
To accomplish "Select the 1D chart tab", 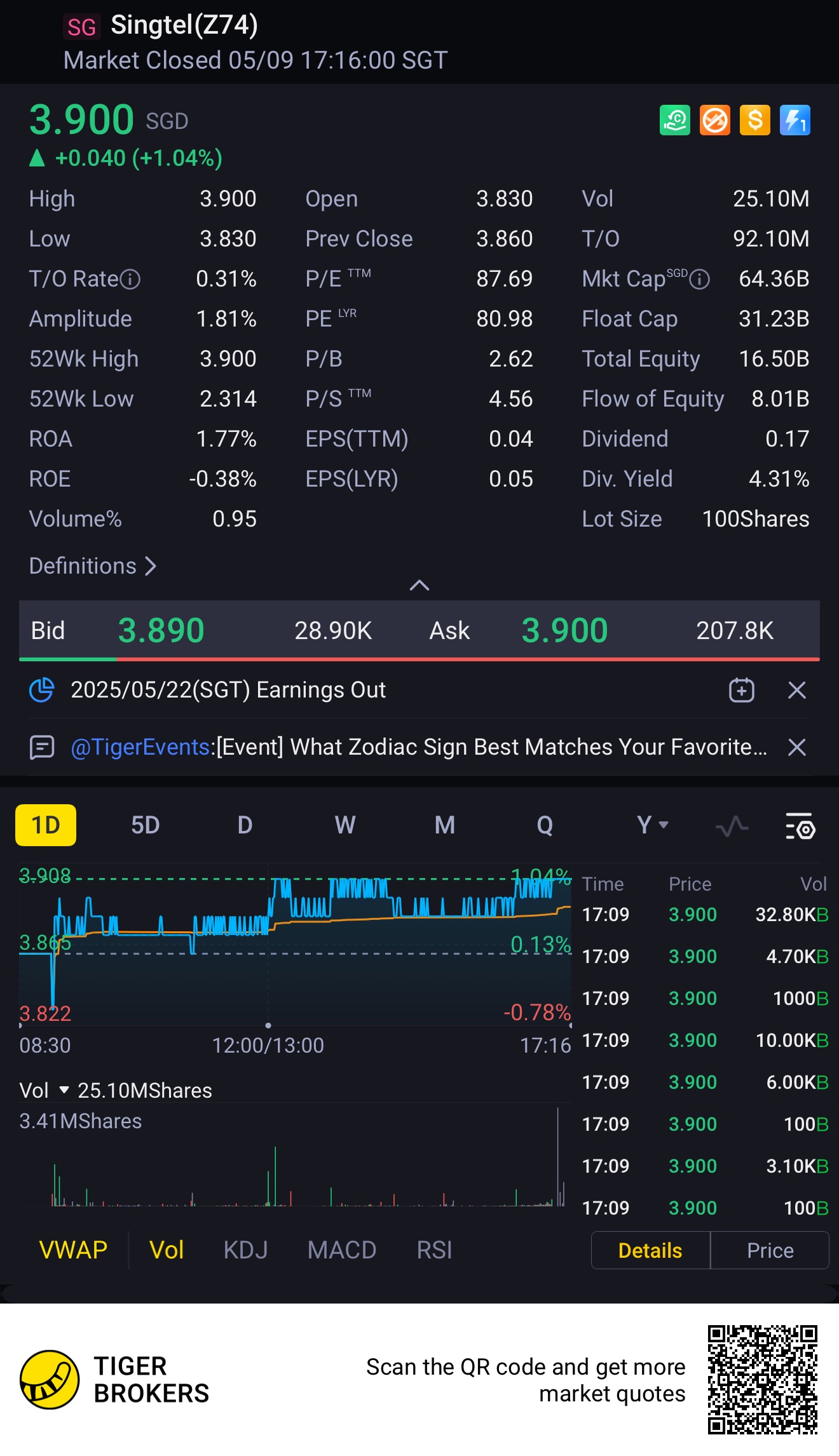I will pos(46,825).
